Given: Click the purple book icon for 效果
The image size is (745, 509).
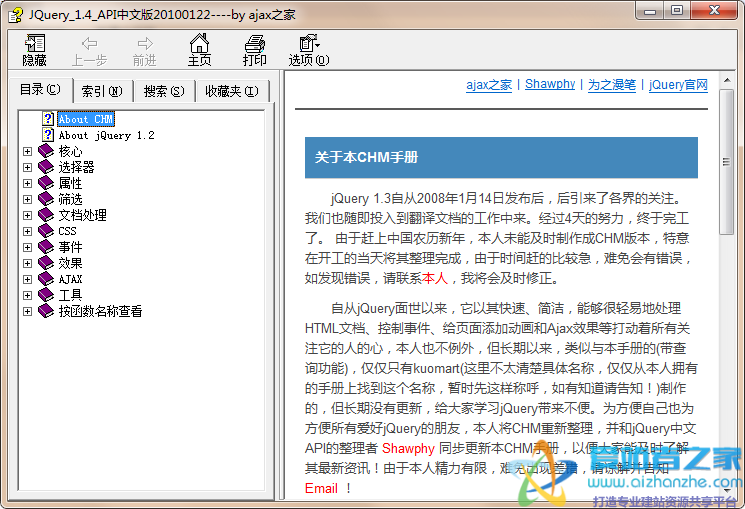Looking at the screenshot, I should (46, 263).
